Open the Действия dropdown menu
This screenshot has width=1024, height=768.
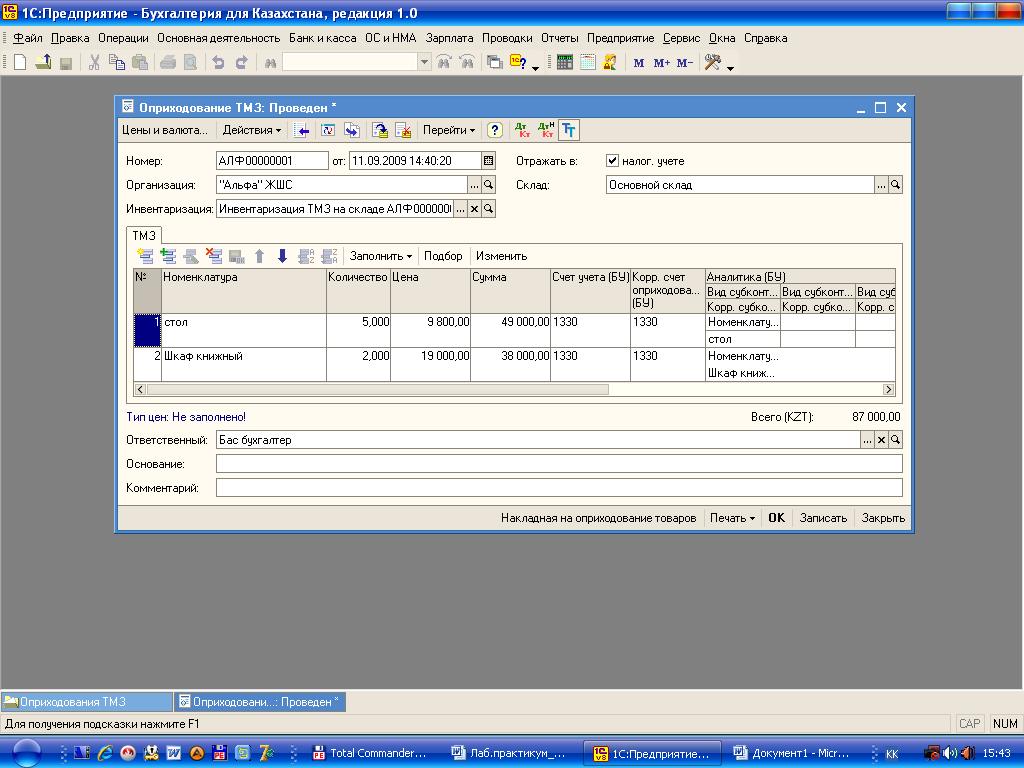coord(251,131)
